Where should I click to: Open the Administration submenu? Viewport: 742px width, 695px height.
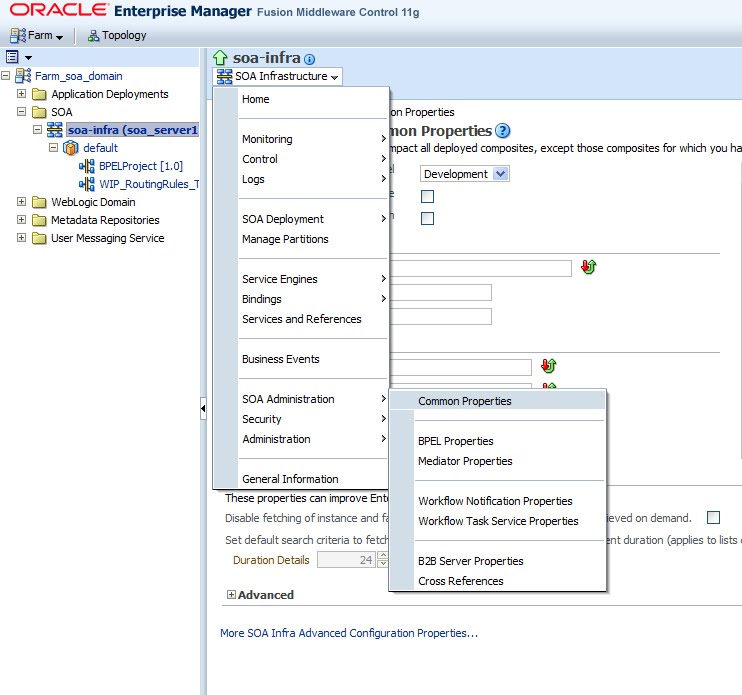[312, 439]
